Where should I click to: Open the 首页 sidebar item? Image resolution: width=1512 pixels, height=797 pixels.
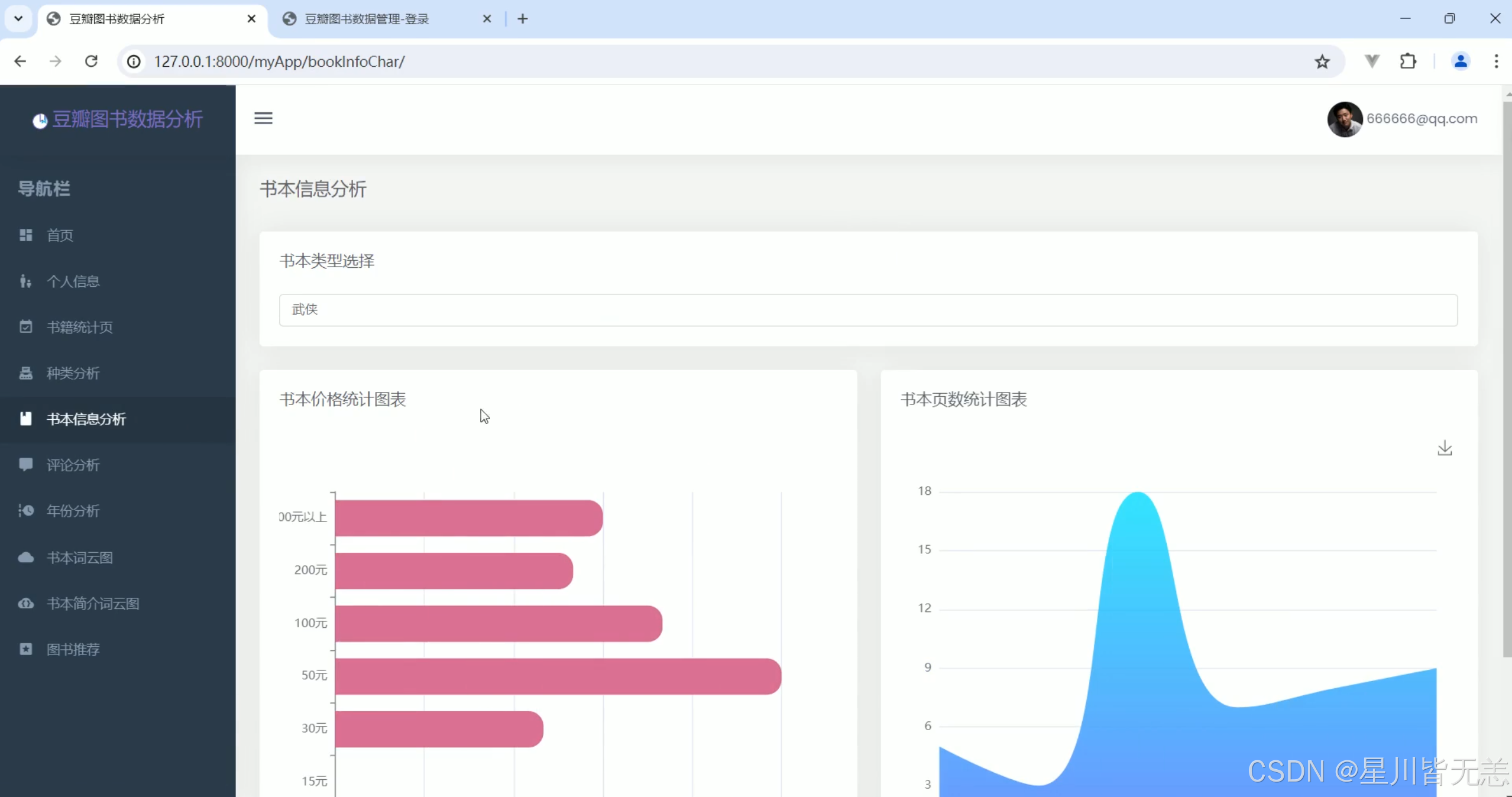click(x=60, y=235)
